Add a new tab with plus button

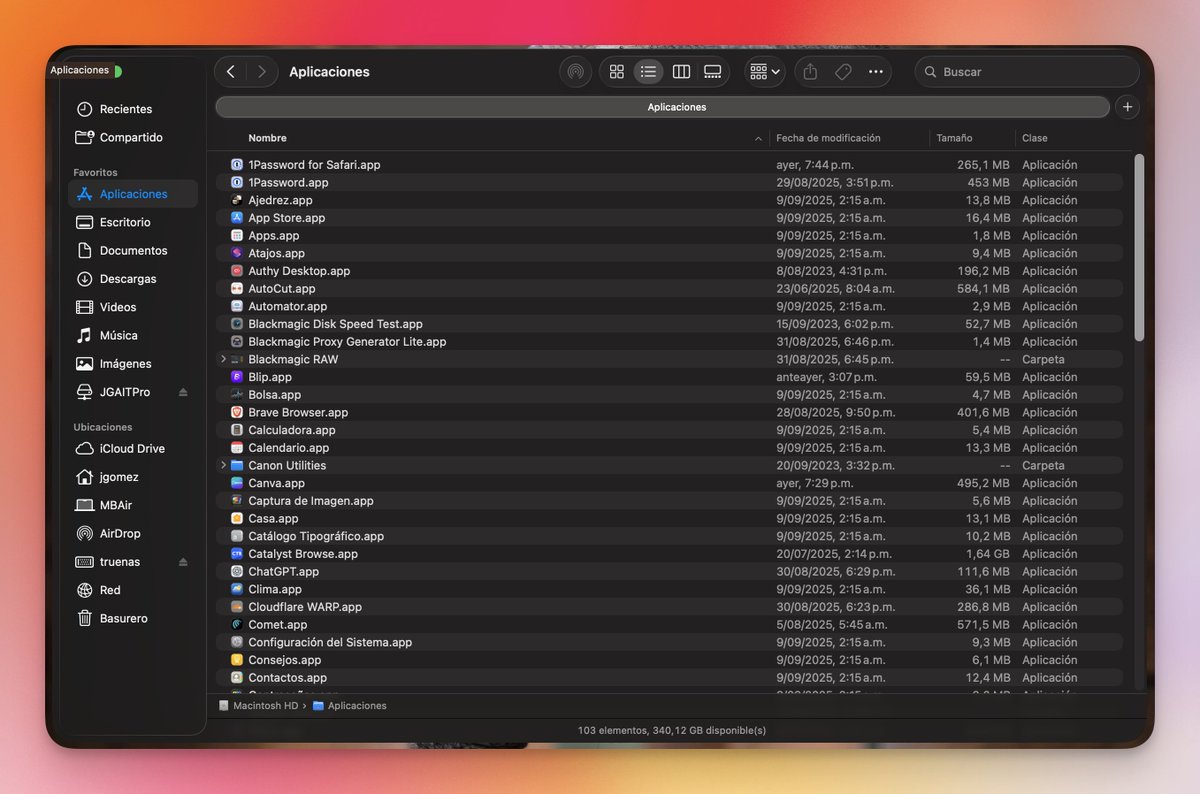click(1127, 107)
